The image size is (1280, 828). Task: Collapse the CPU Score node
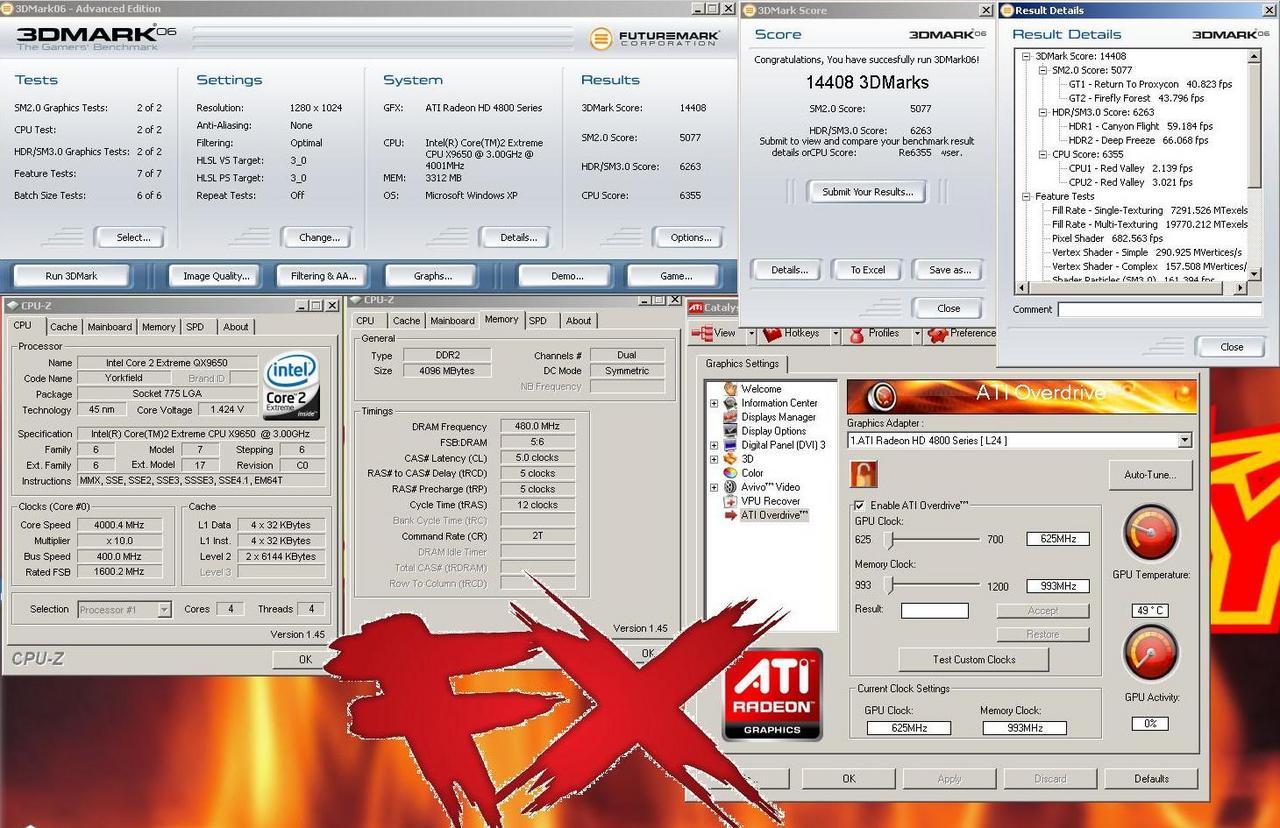click(1043, 155)
